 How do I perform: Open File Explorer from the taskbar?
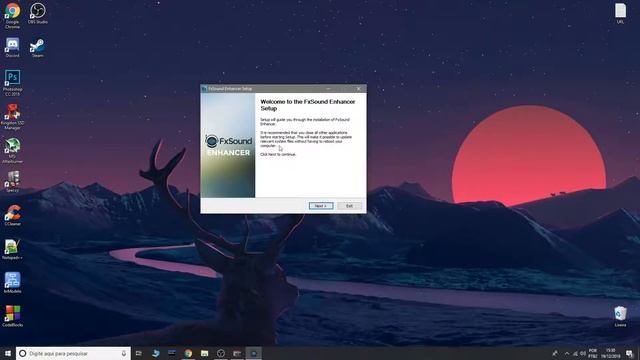pos(204,353)
